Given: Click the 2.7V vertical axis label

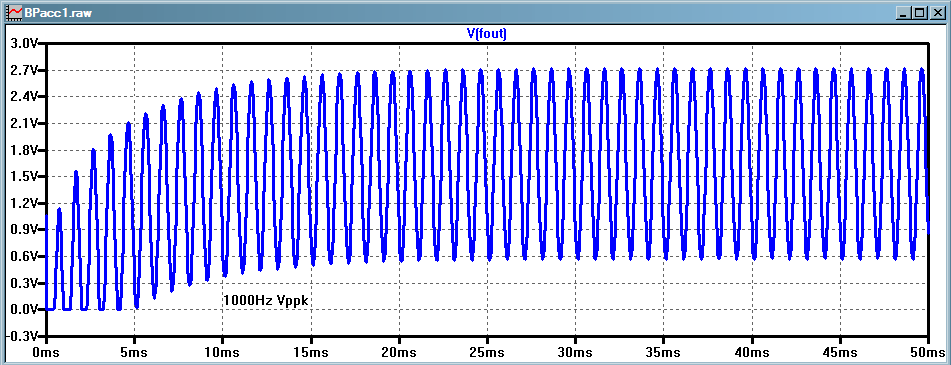Looking at the screenshot, I should pos(23,70).
